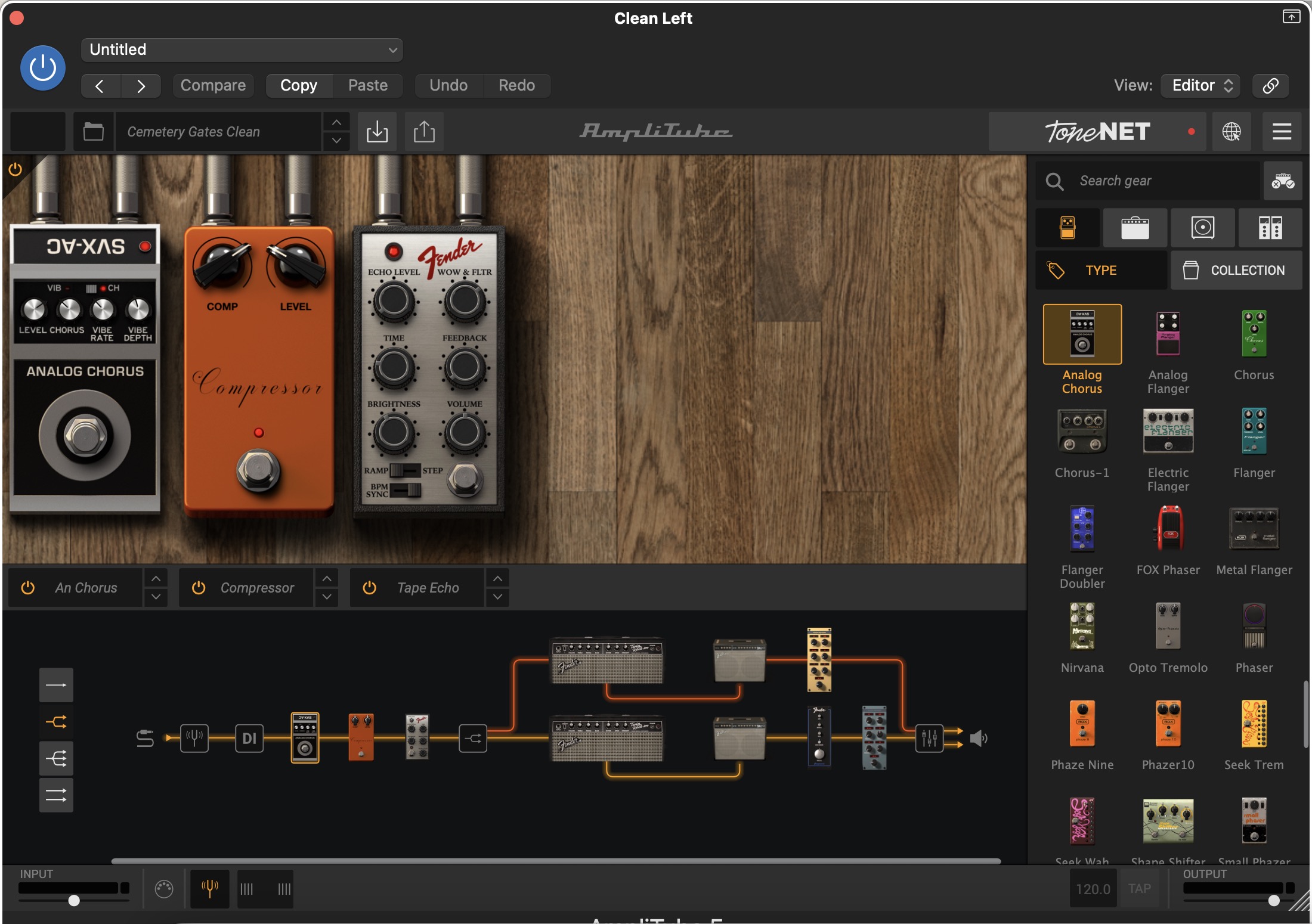Click the DI block in signal chain
Screen dimensions: 1312x924
coord(249,738)
